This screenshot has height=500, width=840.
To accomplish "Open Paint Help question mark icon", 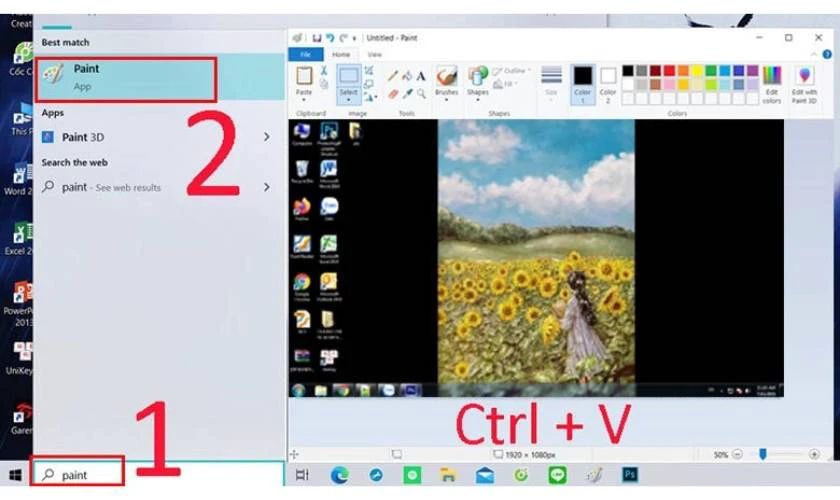I will (x=827, y=54).
